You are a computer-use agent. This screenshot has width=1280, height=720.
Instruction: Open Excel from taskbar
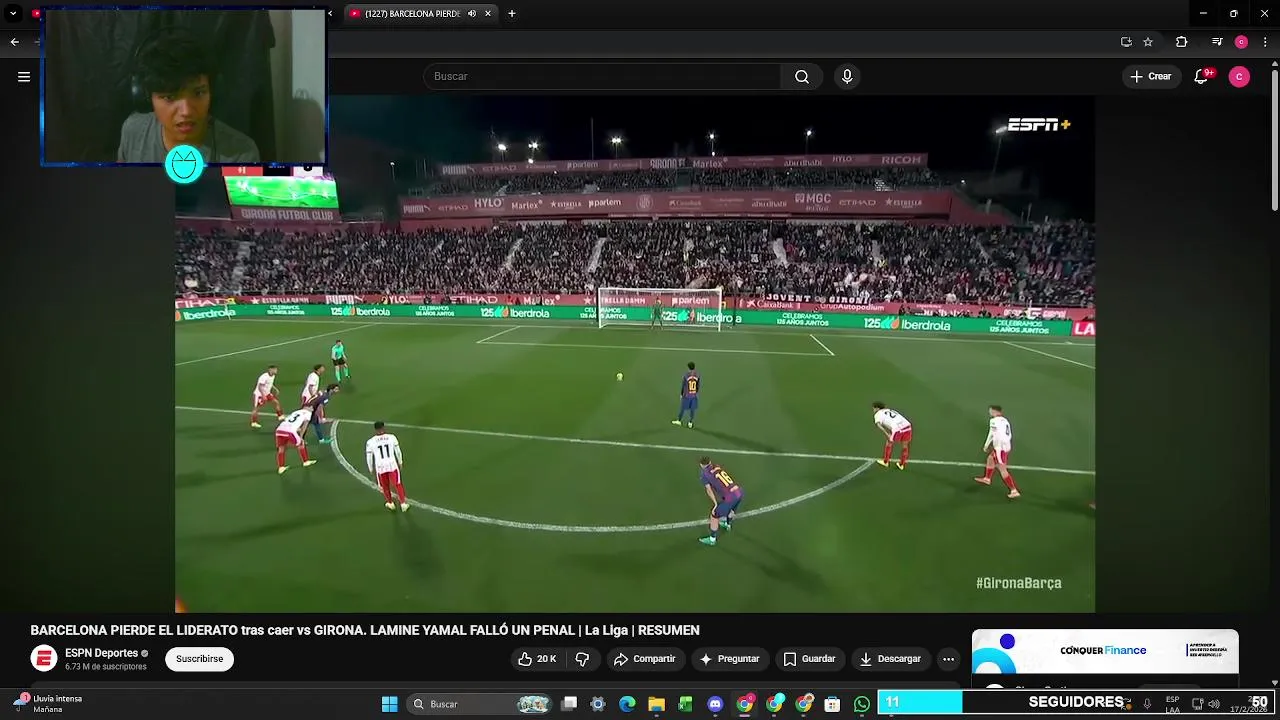[x=685, y=704]
